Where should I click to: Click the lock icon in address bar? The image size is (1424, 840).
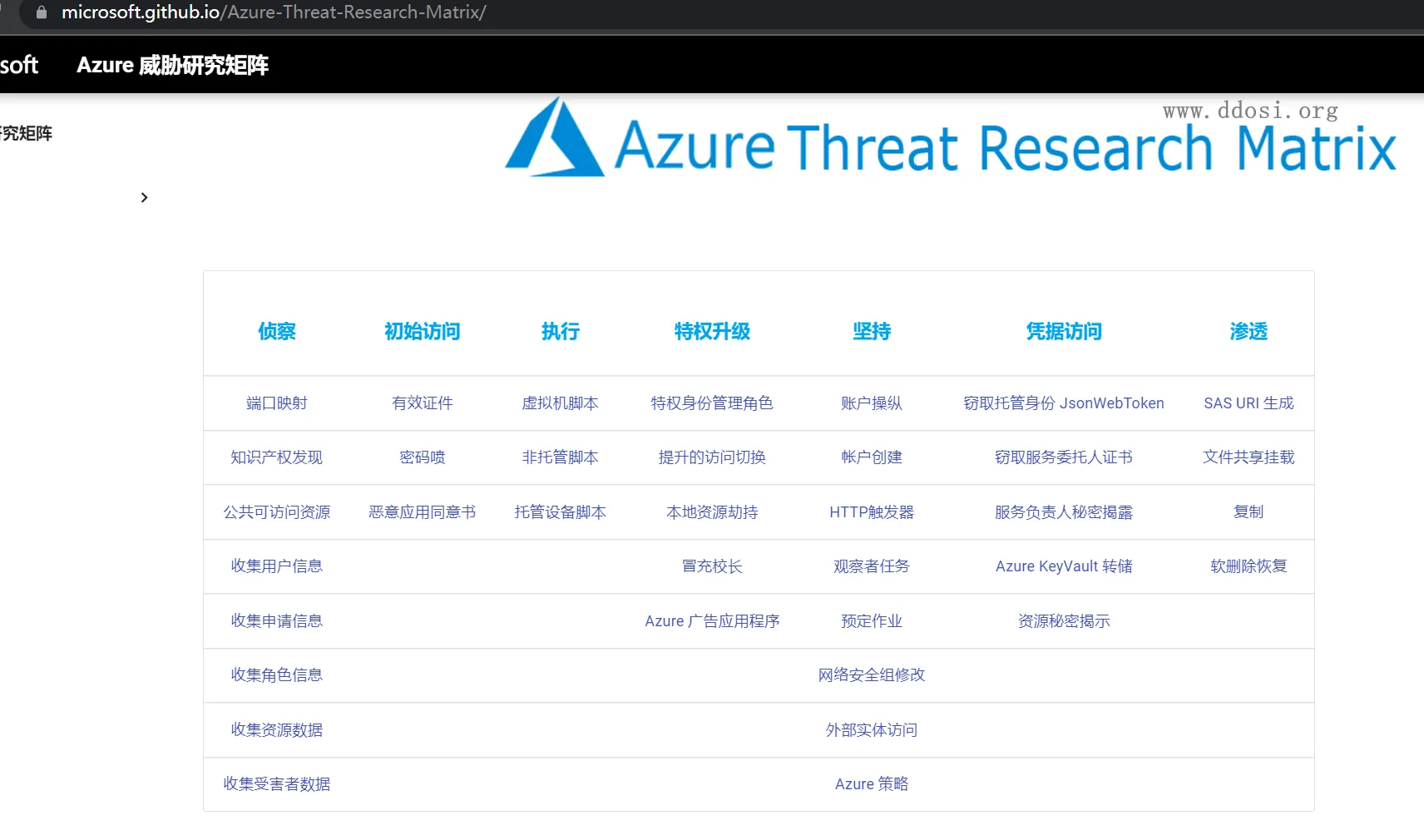click(42, 12)
